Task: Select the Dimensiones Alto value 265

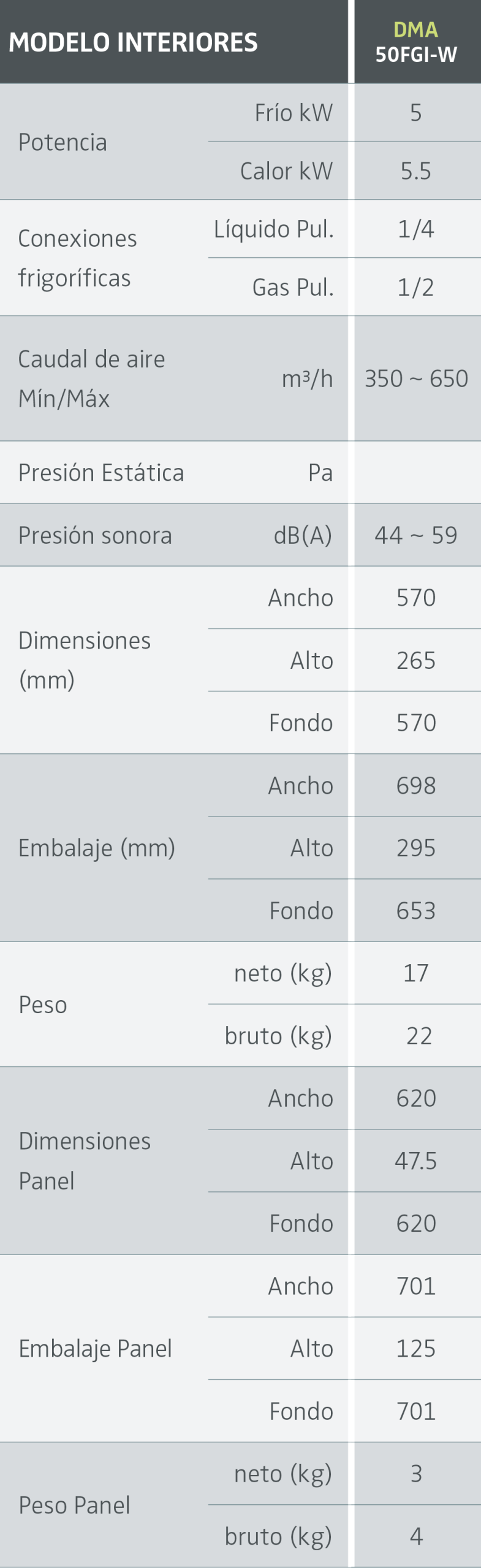Action: point(416,660)
